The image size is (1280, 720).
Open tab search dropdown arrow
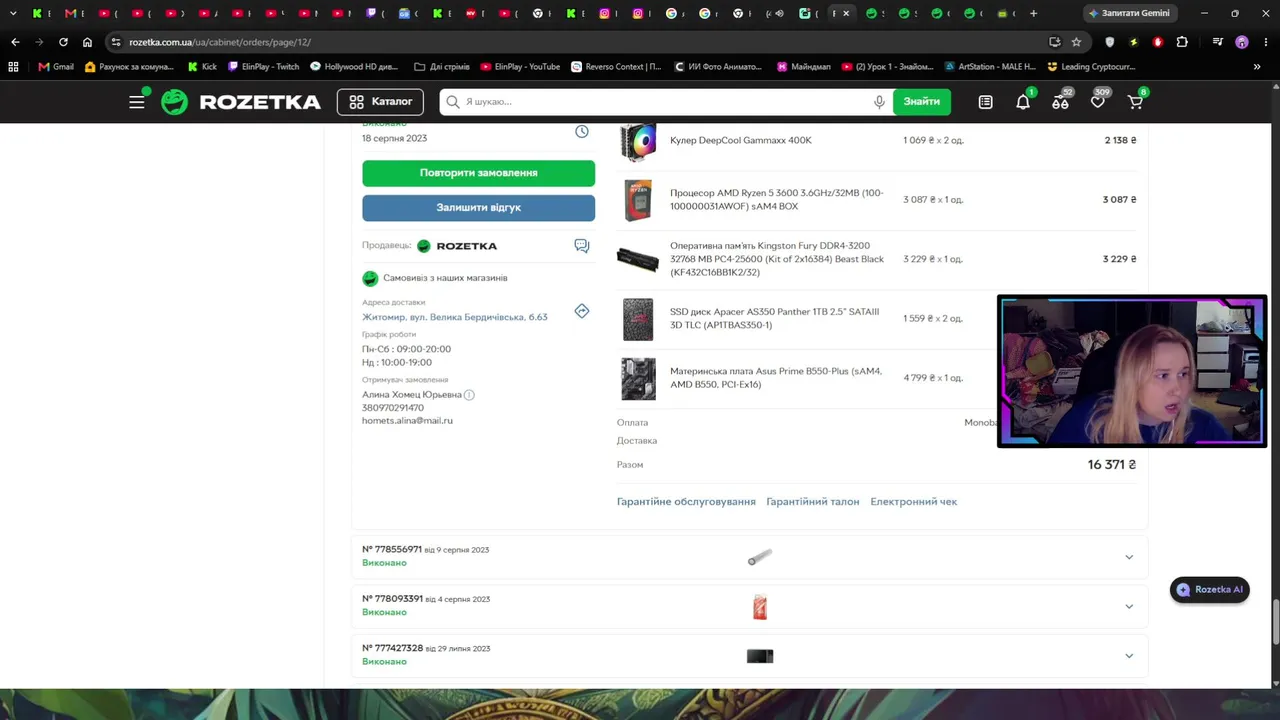tap(13, 13)
